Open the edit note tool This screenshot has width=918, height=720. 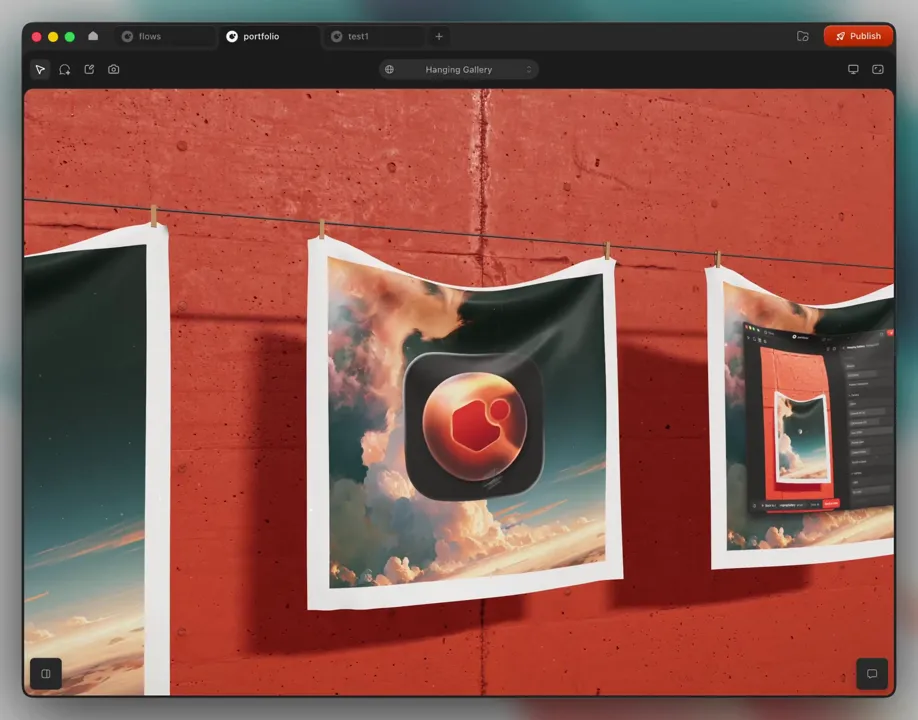point(90,69)
